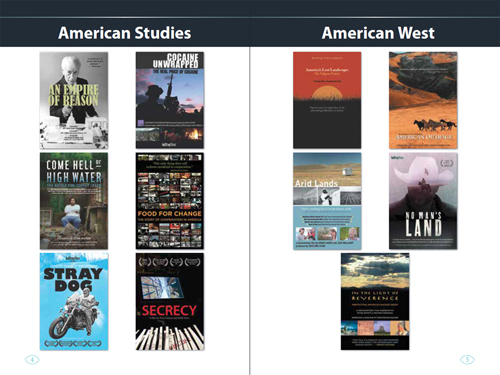Click the American Studies section heading
This screenshot has height=375, width=500.
(125, 33)
